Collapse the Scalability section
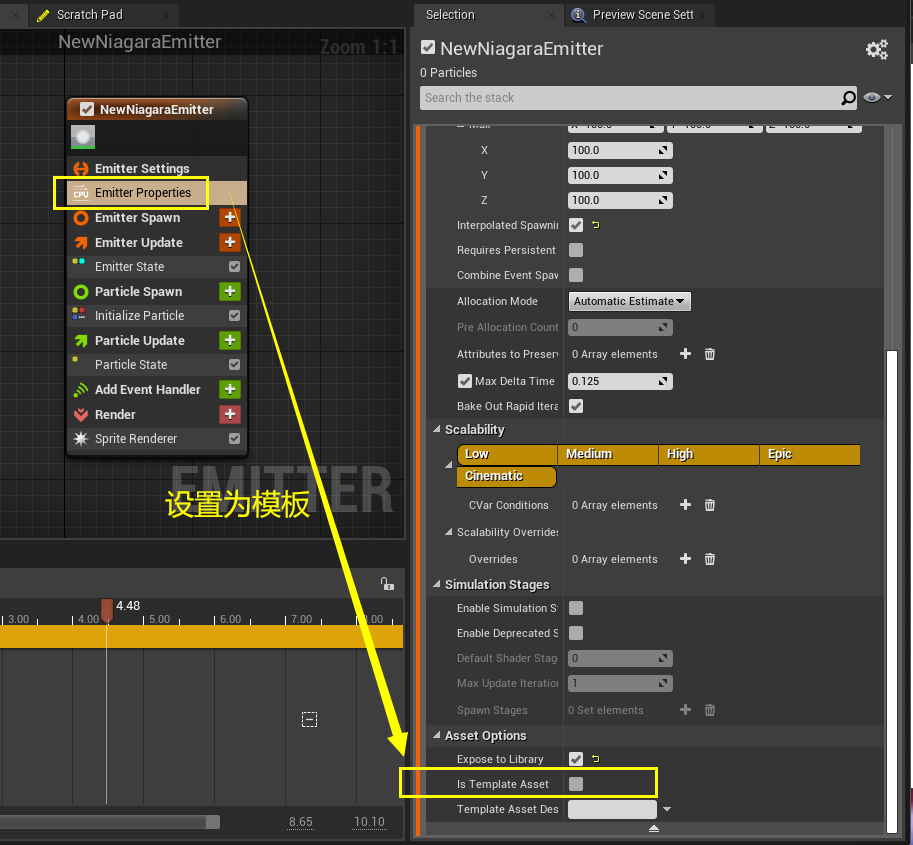913x845 pixels. (437, 429)
